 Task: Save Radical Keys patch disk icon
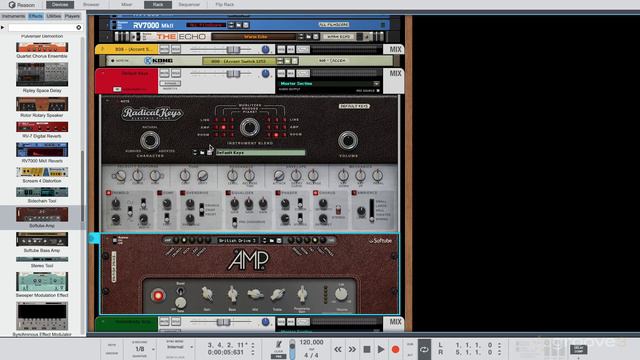pos(209,152)
